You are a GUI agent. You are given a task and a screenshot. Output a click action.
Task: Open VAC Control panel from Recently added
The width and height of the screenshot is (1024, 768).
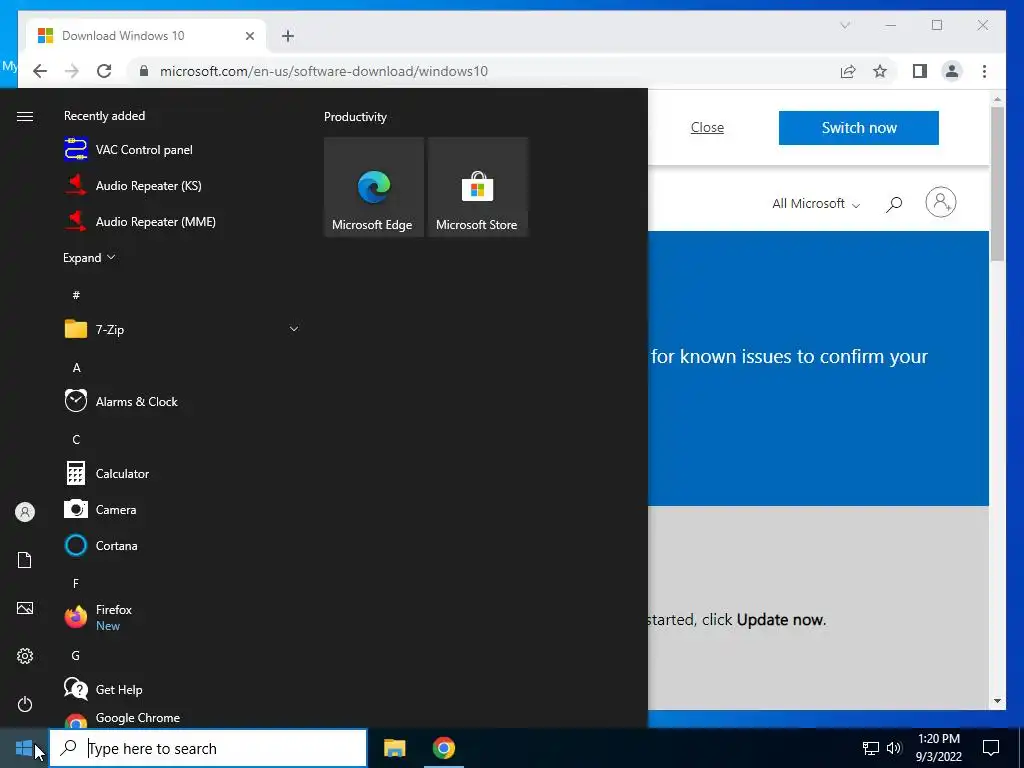[182, 150]
